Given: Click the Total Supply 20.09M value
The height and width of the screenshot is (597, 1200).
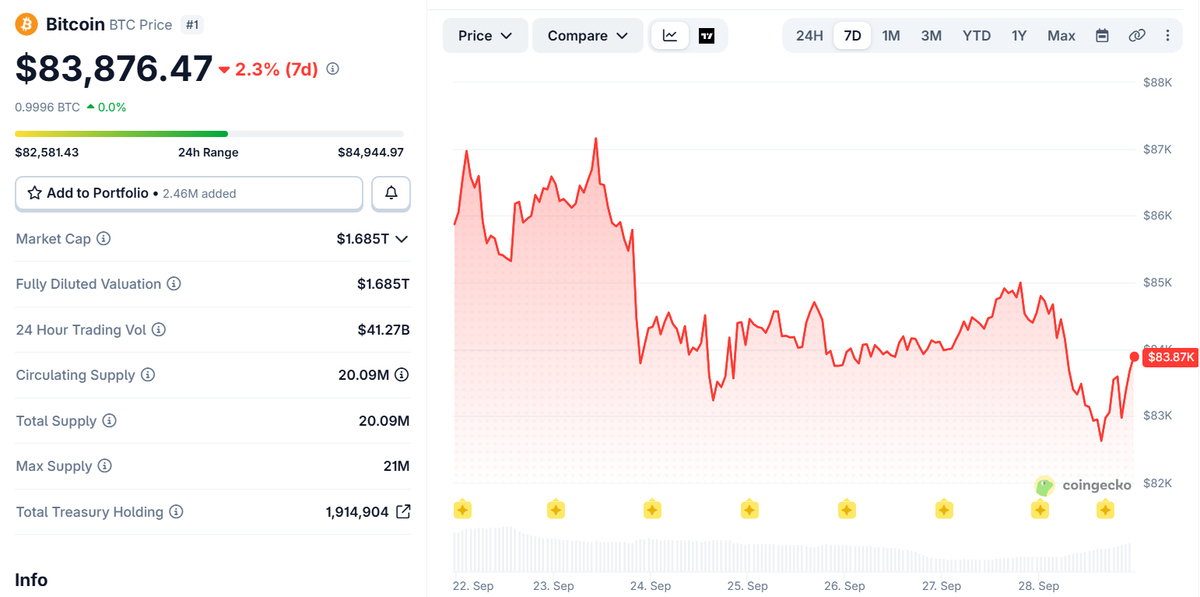Looking at the screenshot, I should [384, 421].
